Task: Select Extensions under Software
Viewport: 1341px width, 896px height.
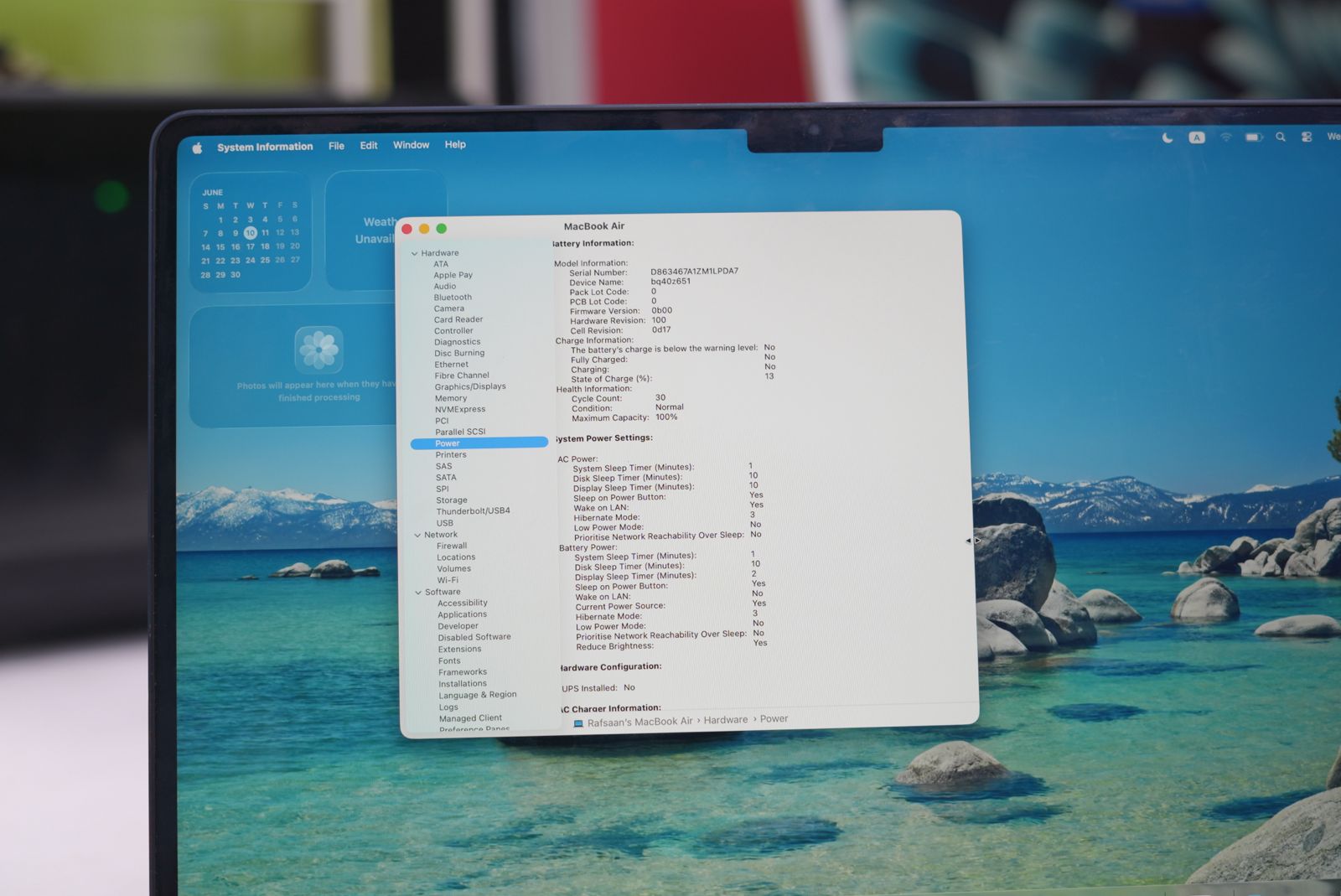Action: [460, 649]
